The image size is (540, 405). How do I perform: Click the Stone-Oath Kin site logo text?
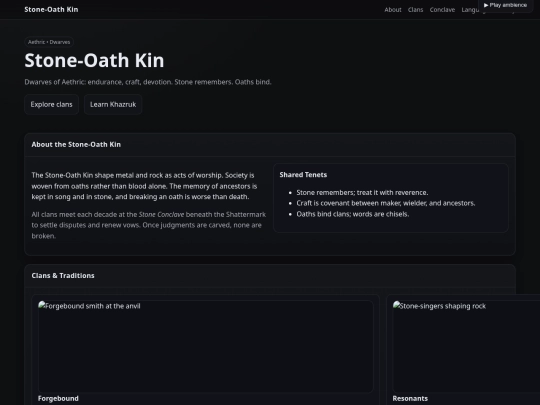pos(51,10)
